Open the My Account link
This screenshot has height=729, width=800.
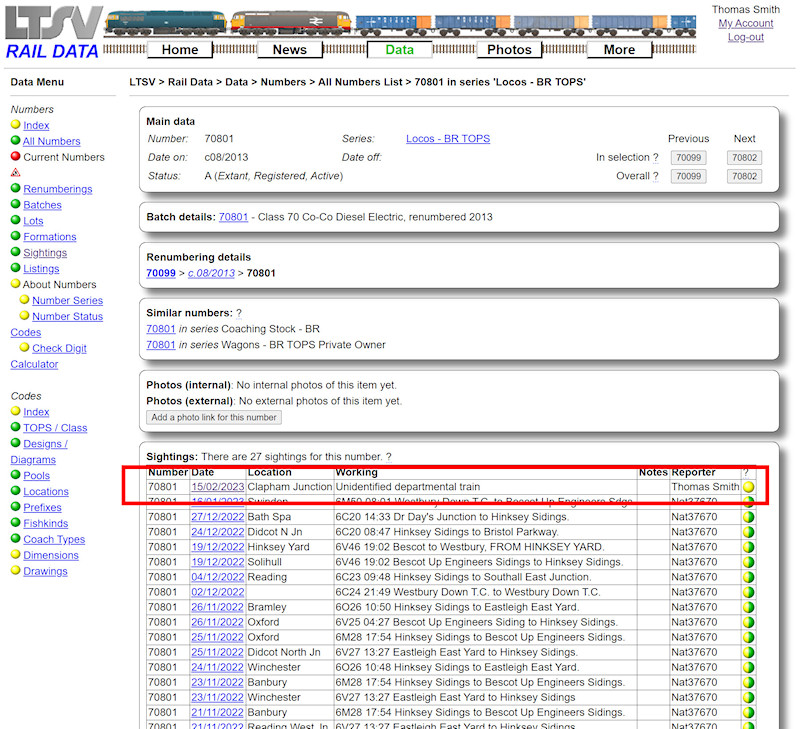[745, 23]
